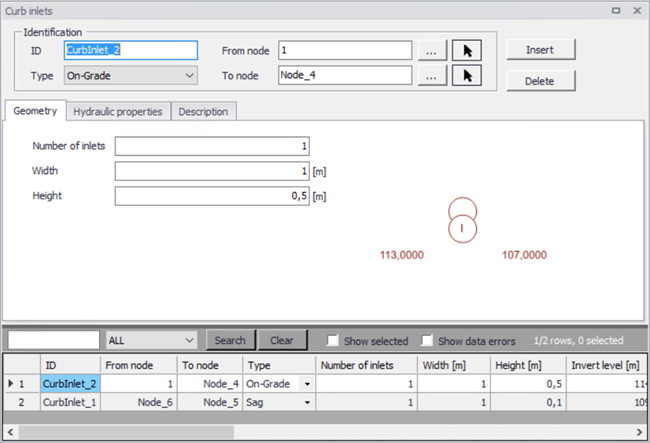The height and width of the screenshot is (443, 650).
Task: Expand Type dropdown arrow in CurbInlet_1 row
Action: pos(307,402)
